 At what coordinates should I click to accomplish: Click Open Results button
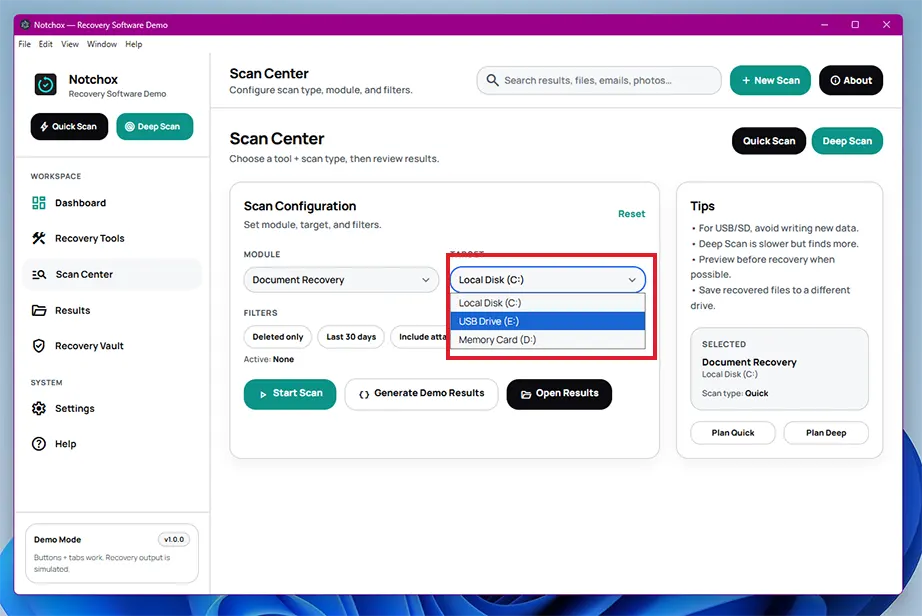tap(559, 393)
